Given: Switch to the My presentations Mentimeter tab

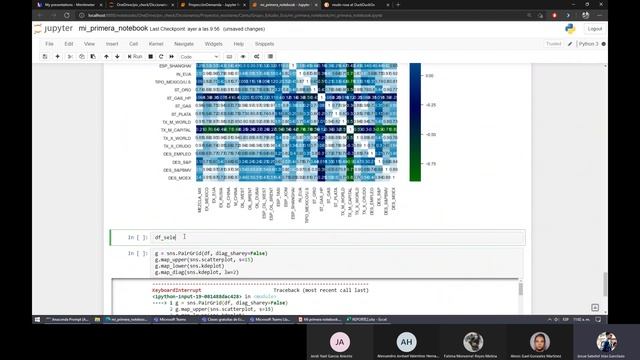Looking at the screenshot, I should 69,5.
